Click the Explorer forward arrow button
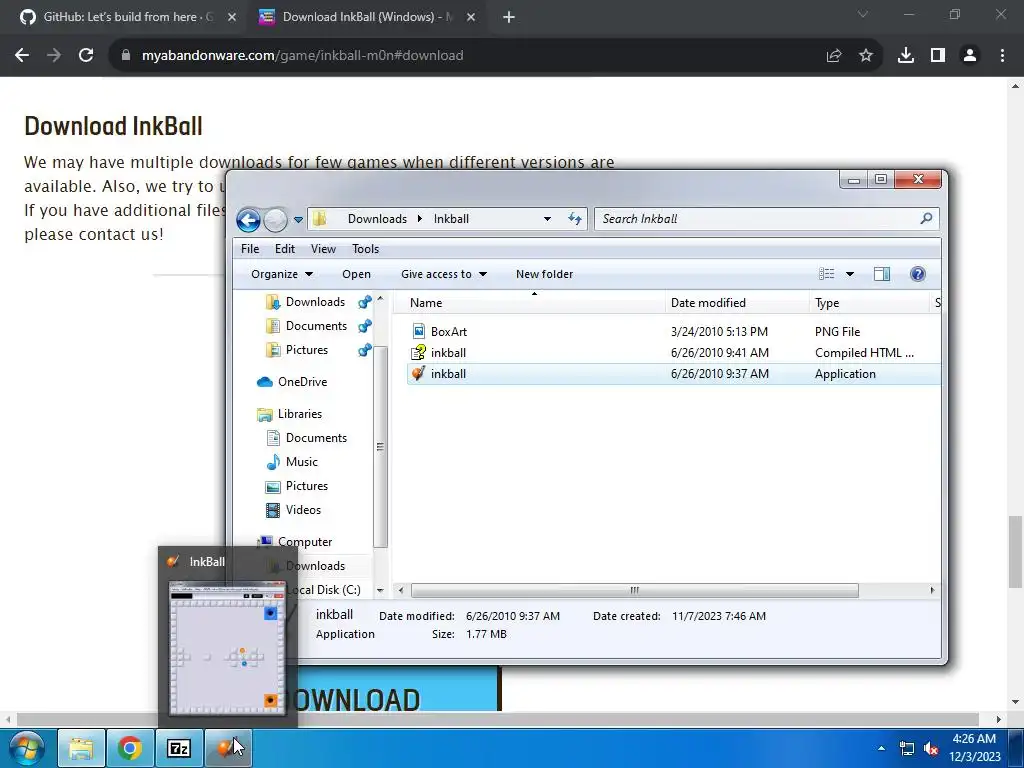Screen dimensions: 1024x768 [x=276, y=220]
